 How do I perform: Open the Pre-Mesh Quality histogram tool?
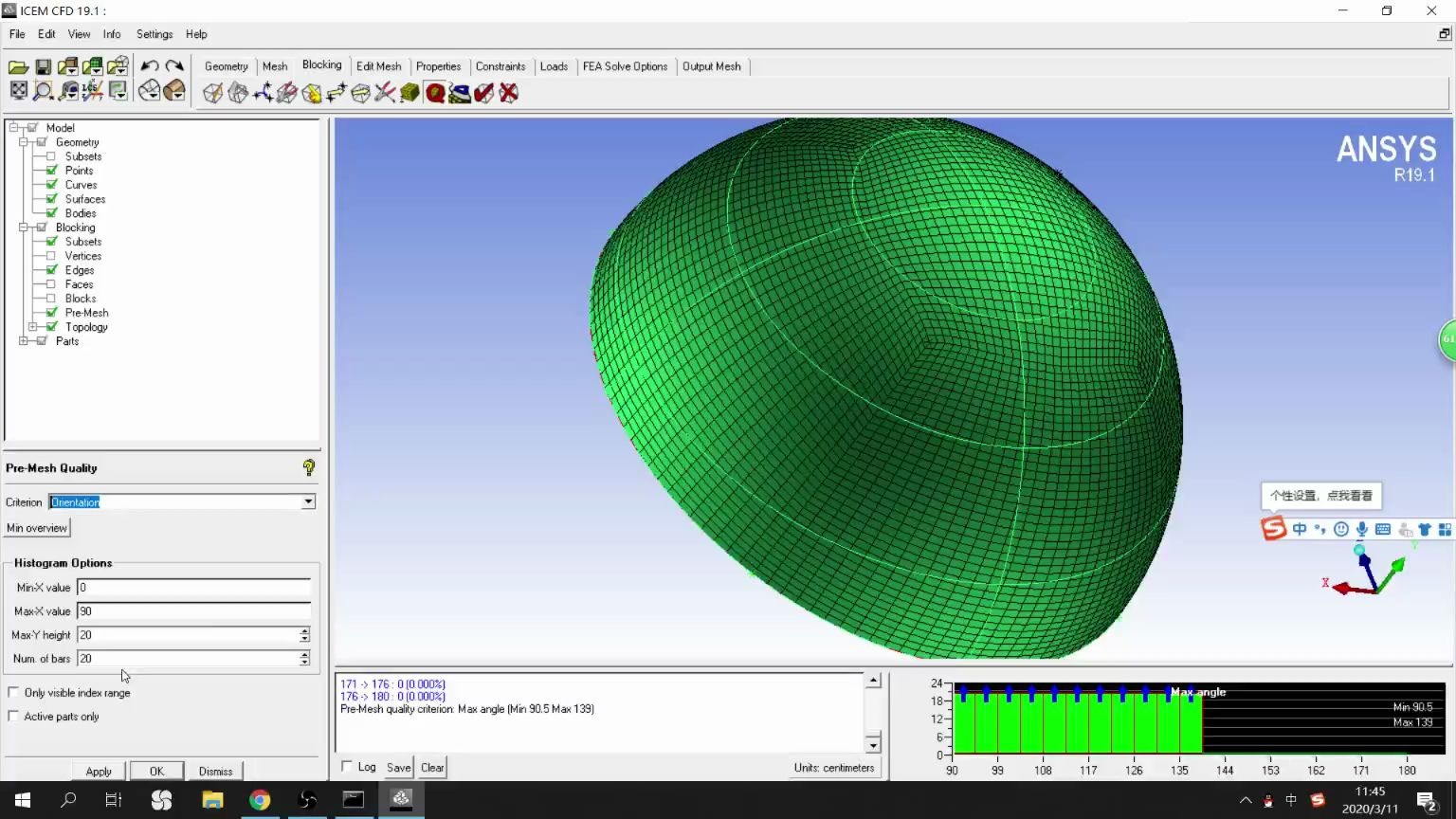coord(435,92)
